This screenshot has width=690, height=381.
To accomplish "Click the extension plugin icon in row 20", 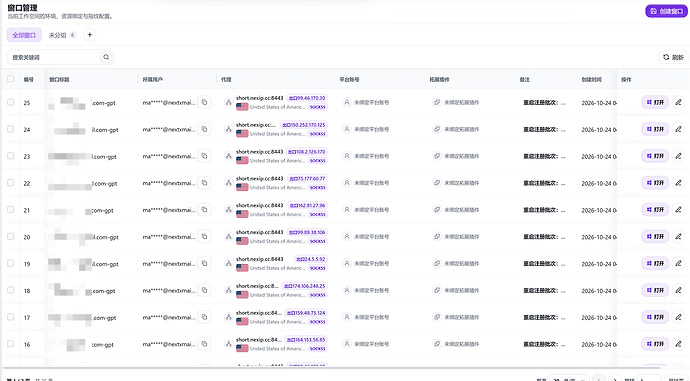I will tap(437, 236).
